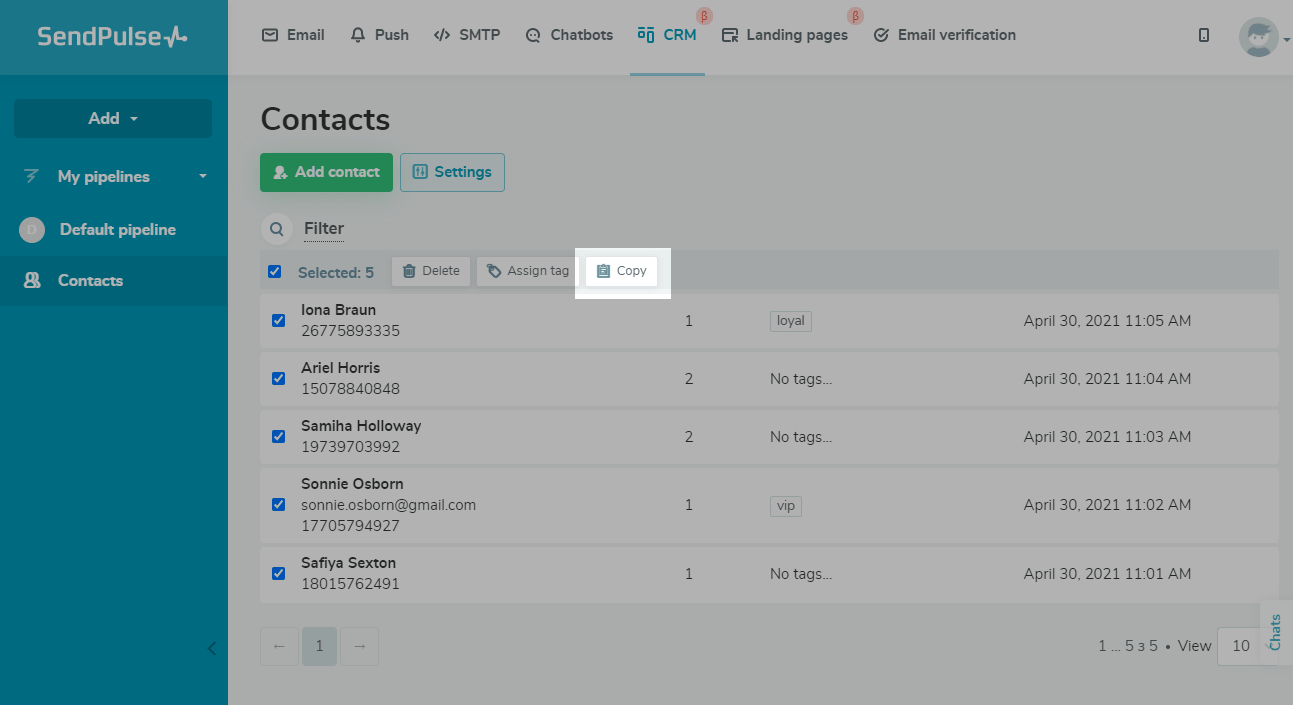Image resolution: width=1293 pixels, height=705 pixels.
Task: Click Assign tag button
Action: [528, 271]
